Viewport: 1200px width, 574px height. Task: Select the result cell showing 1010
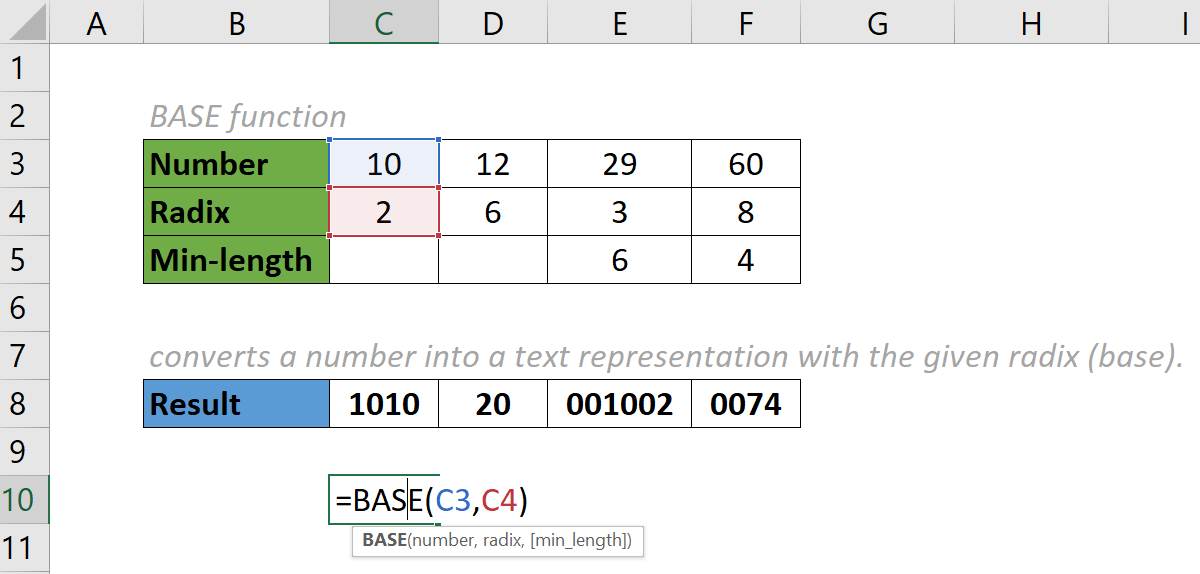pyautogui.click(x=384, y=404)
